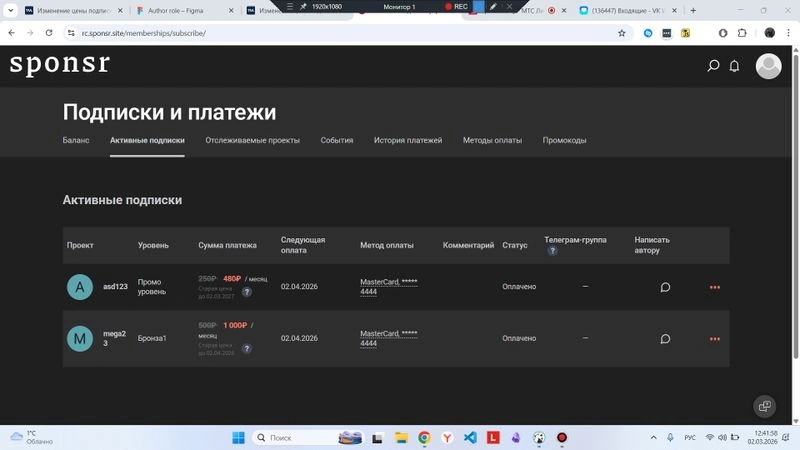Click the browser address bar

point(347,33)
